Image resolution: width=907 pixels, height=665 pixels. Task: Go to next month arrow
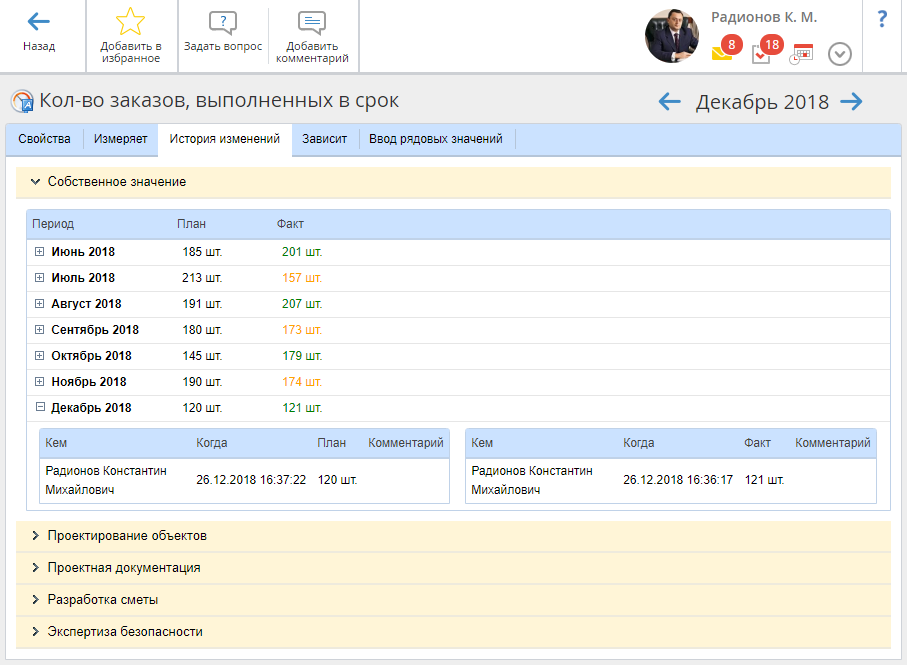[851, 101]
